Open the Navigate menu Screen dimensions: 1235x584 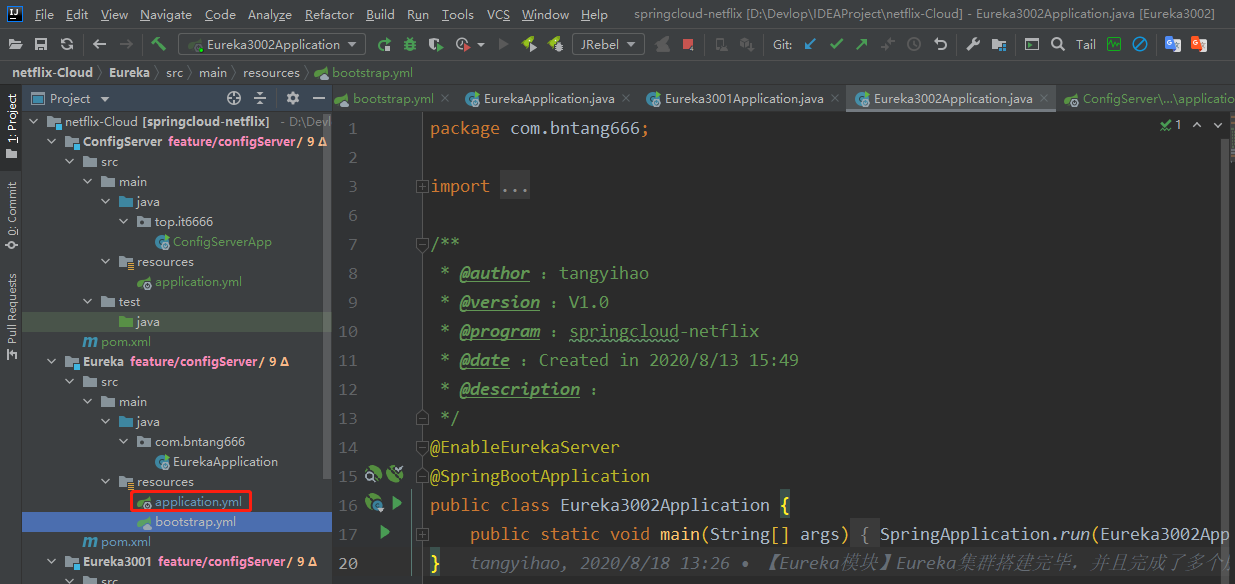click(x=166, y=15)
